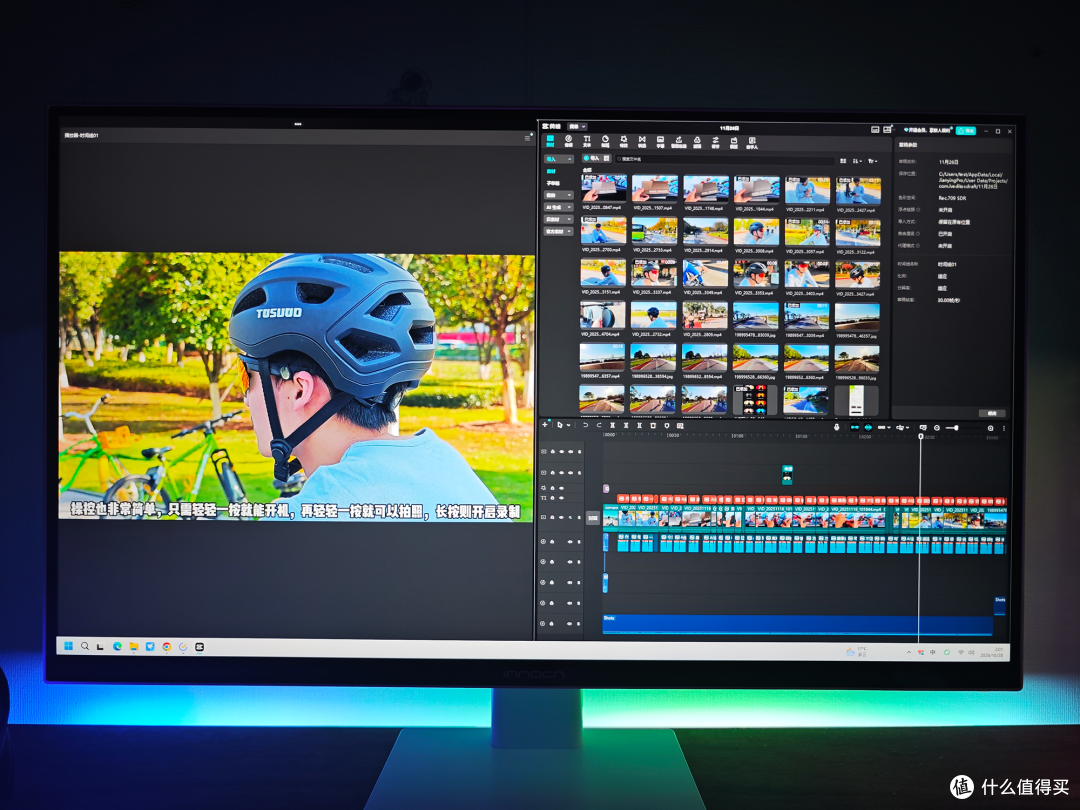Switch to the Text tab
Viewport: 1080px width, 810px height.
(x=587, y=141)
